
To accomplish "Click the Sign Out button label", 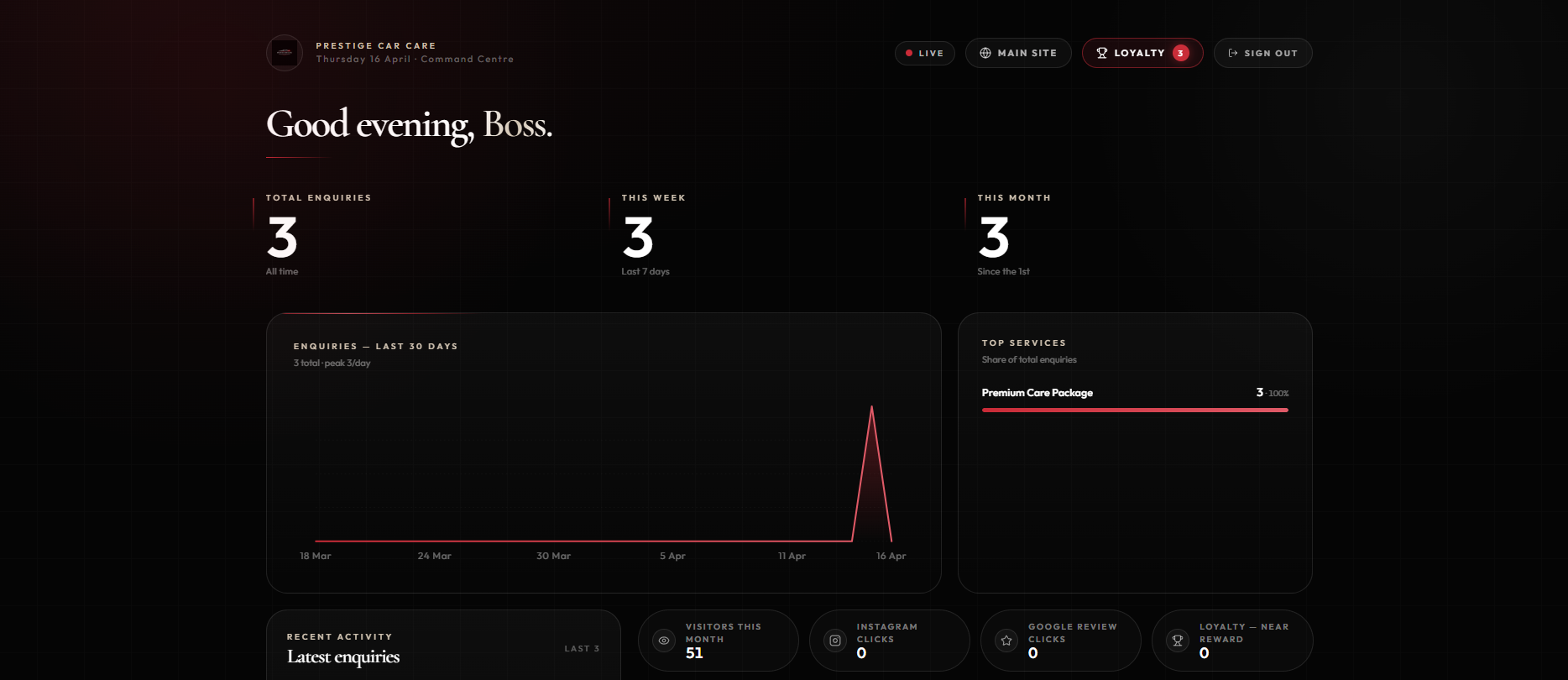I will [x=1271, y=53].
